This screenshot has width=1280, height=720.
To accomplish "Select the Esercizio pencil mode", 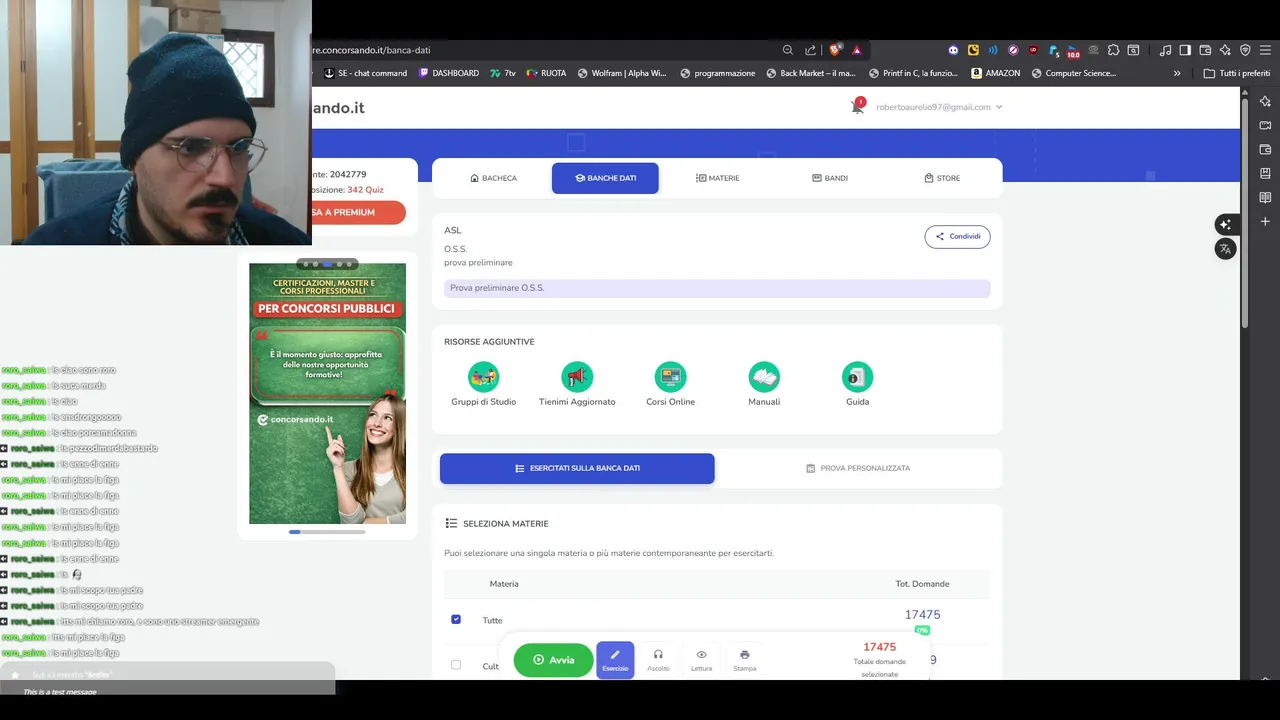I will tap(615, 660).
